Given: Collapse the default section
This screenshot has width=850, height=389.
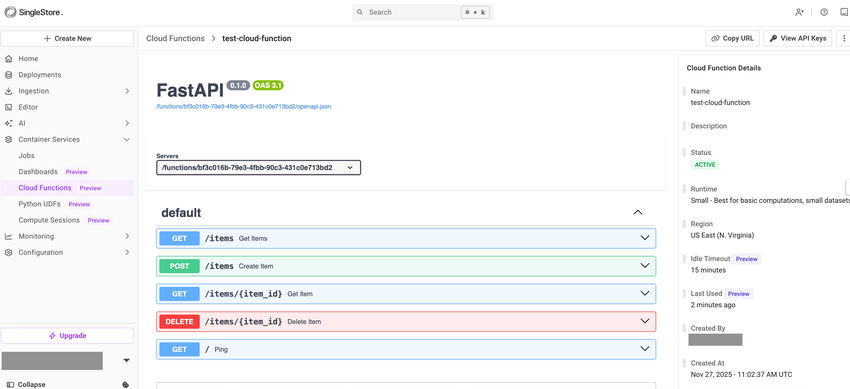Looking at the screenshot, I should pyautogui.click(x=638, y=213).
